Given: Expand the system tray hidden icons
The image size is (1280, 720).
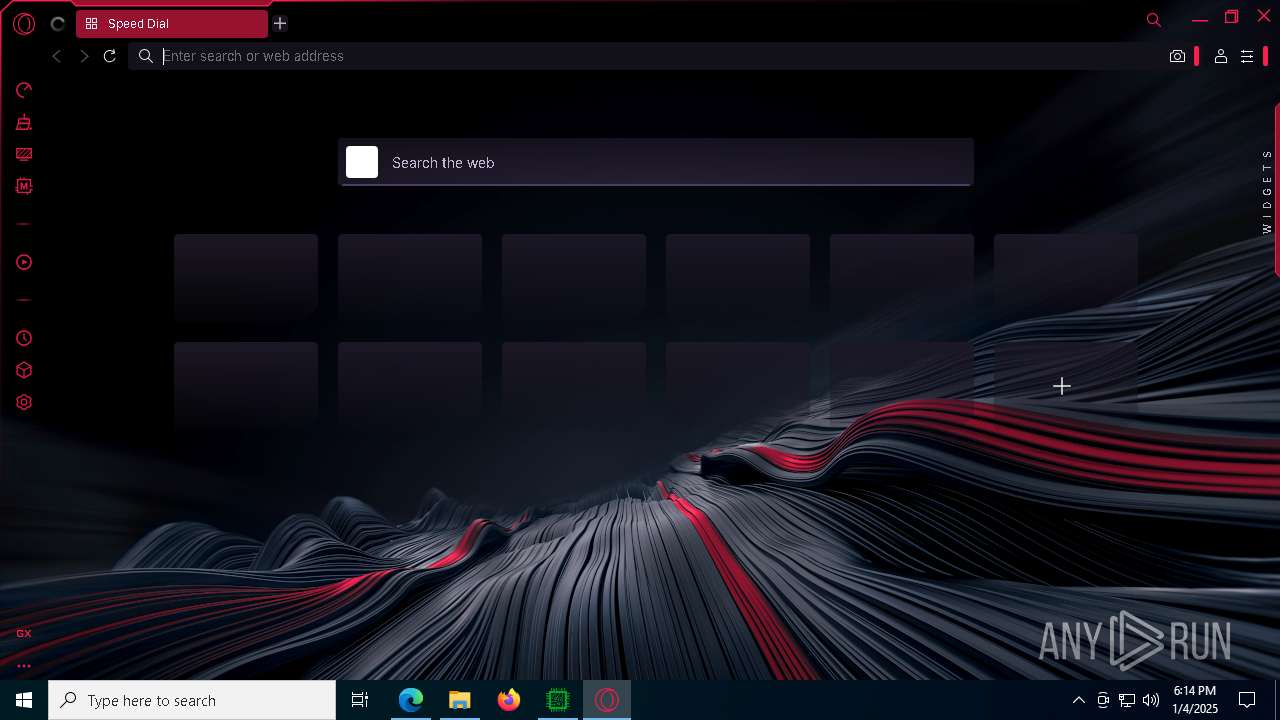Looking at the screenshot, I should (x=1078, y=700).
